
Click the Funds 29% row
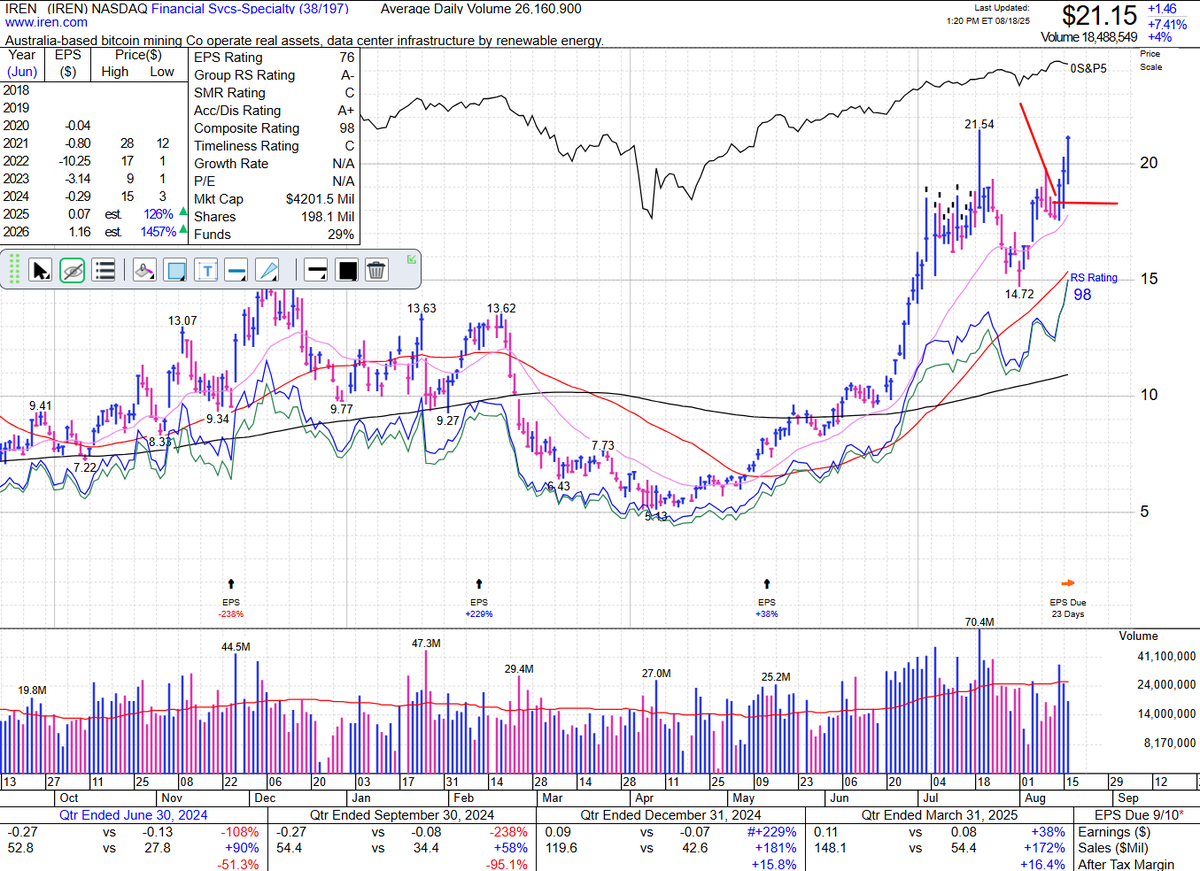(273, 234)
